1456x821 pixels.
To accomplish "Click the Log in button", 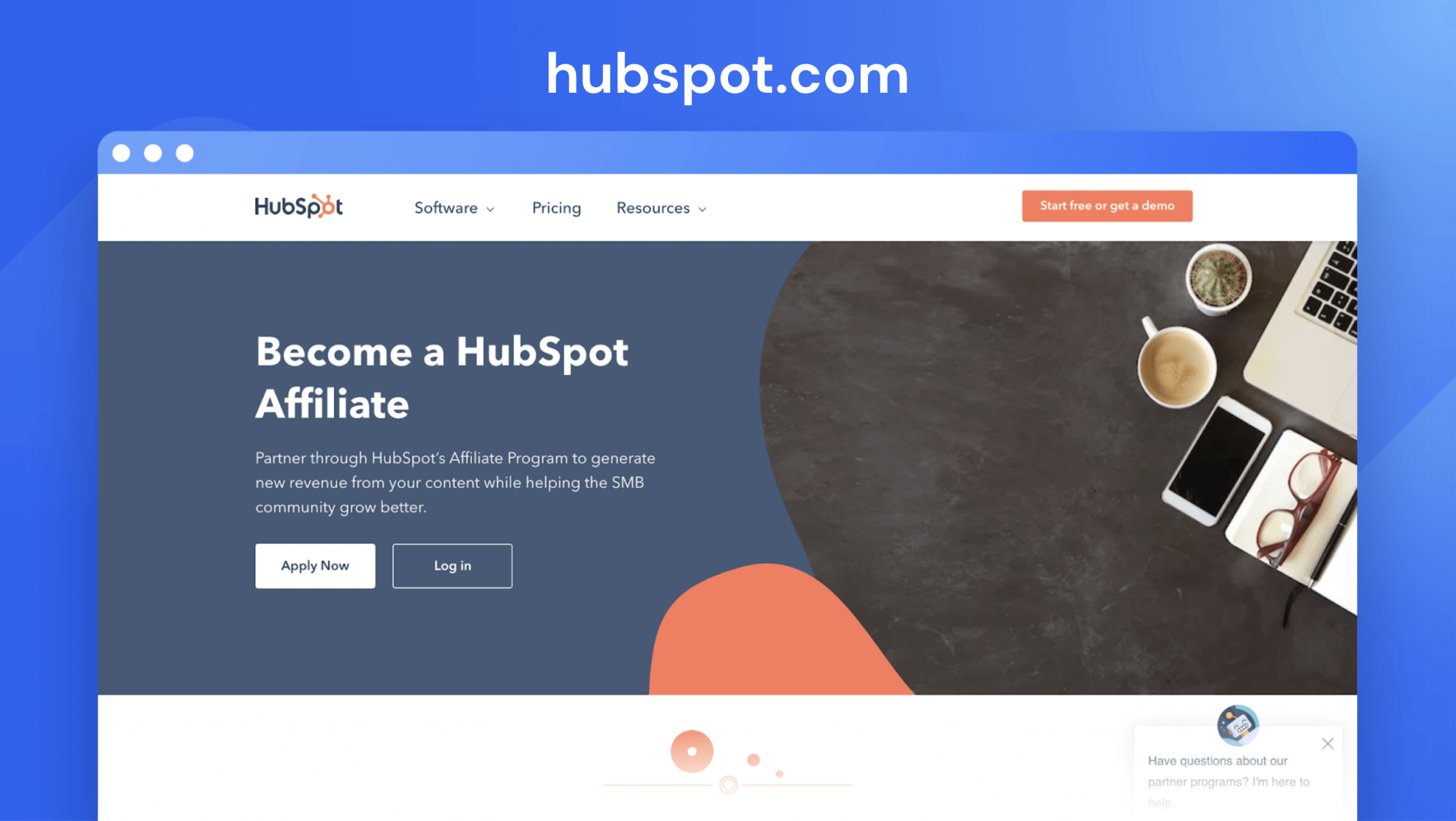I will pos(452,565).
